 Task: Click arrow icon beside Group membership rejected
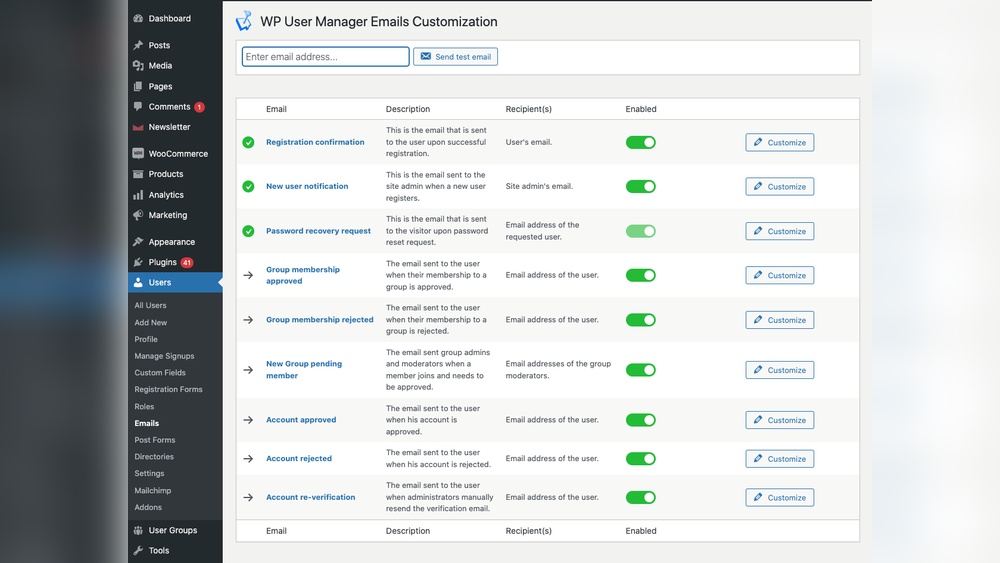click(x=248, y=320)
